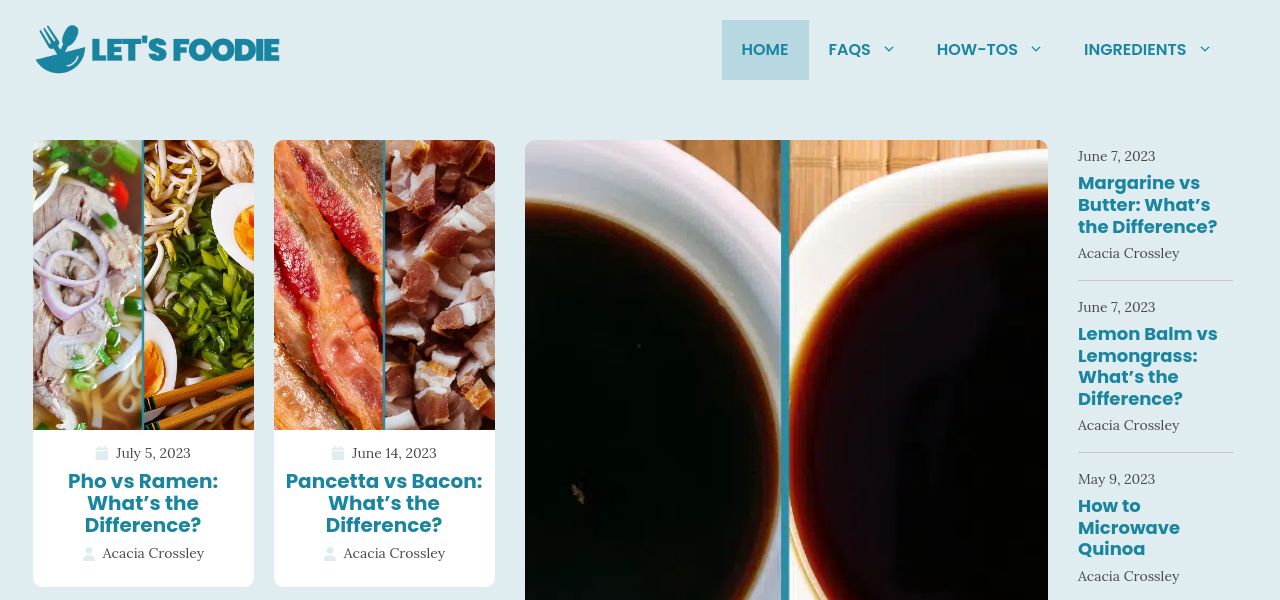Viewport: 1280px width, 600px height.
Task: Open the How to Microwave Quinoa post
Action: [x=1129, y=527]
